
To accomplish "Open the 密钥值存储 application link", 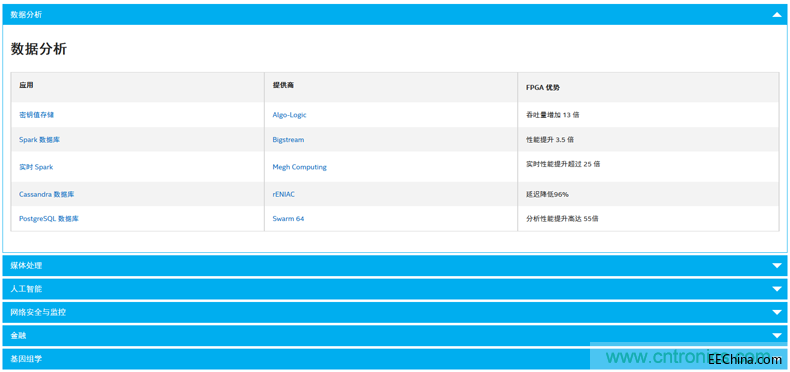I will click(36, 115).
